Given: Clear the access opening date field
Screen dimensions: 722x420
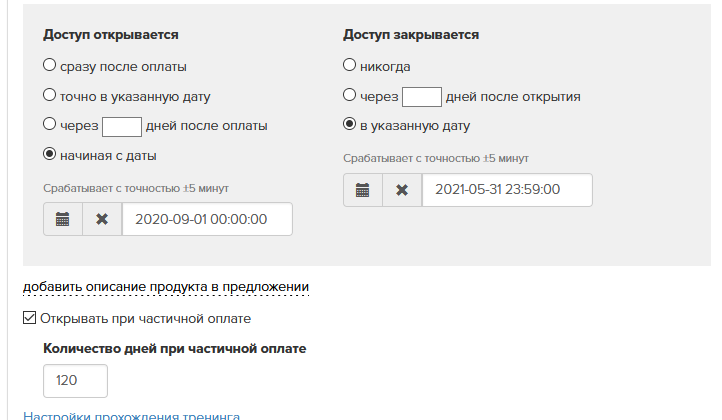Looking at the screenshot, I should coord(102,219).
